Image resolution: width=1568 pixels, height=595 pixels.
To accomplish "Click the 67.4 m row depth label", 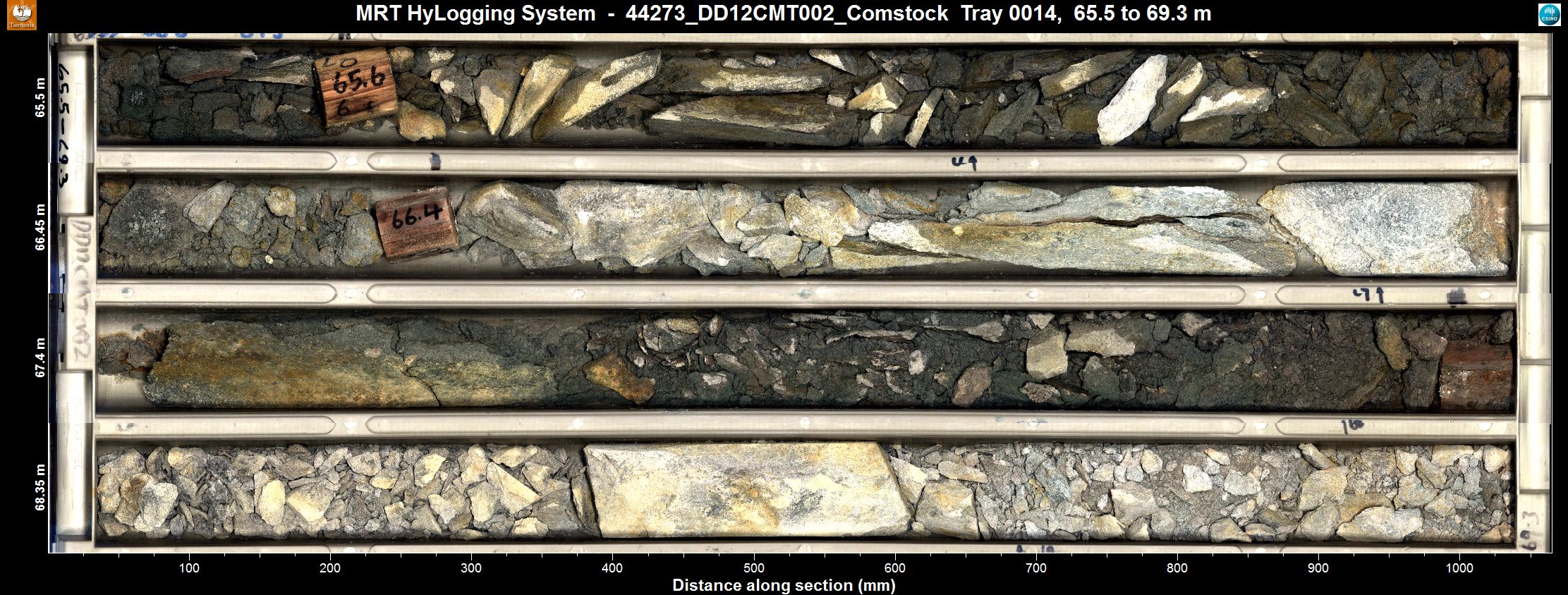I will tap(40, 357).
